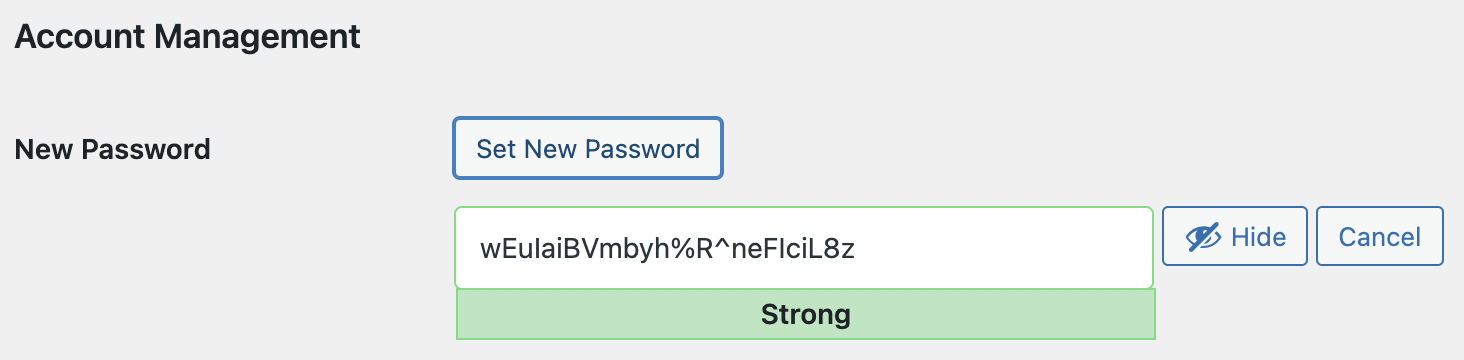Click the password field ending in L8z
This screenshot has height=360, width=1464.
[x=804, y=248]
